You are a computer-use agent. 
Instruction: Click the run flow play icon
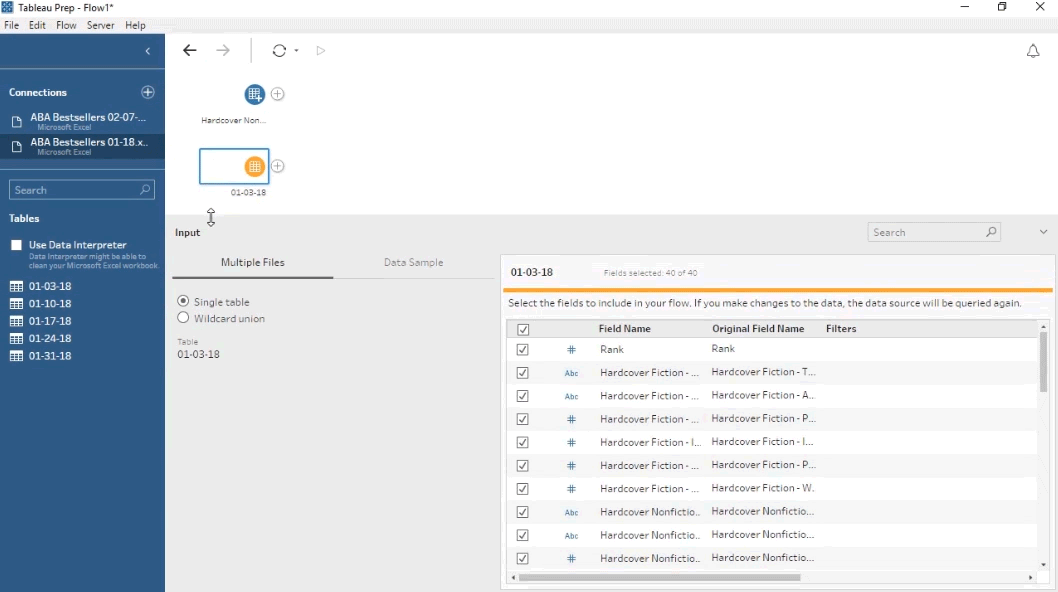[x=321, y=51]
